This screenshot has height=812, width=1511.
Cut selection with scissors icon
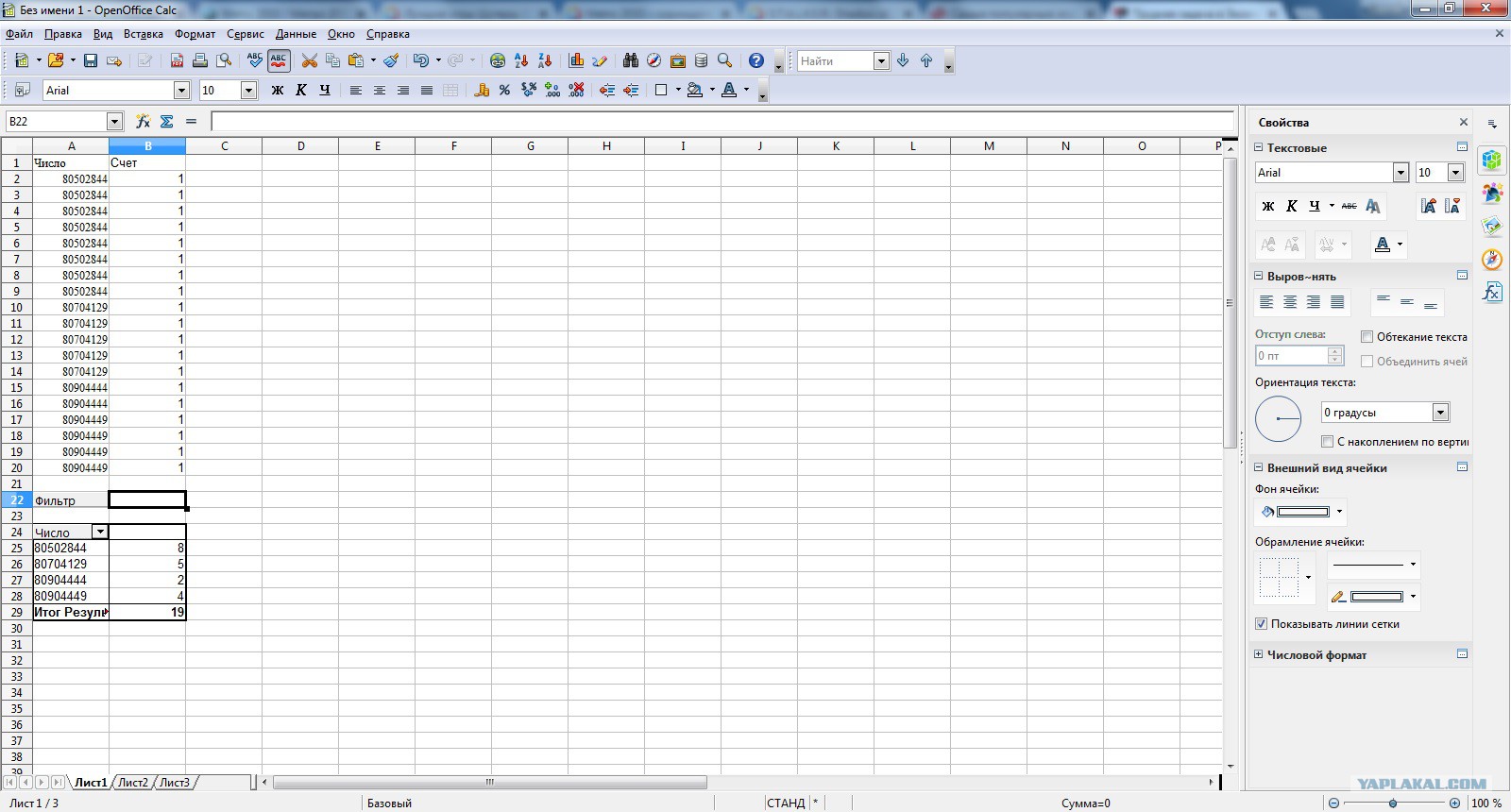(x=309, y=60)
